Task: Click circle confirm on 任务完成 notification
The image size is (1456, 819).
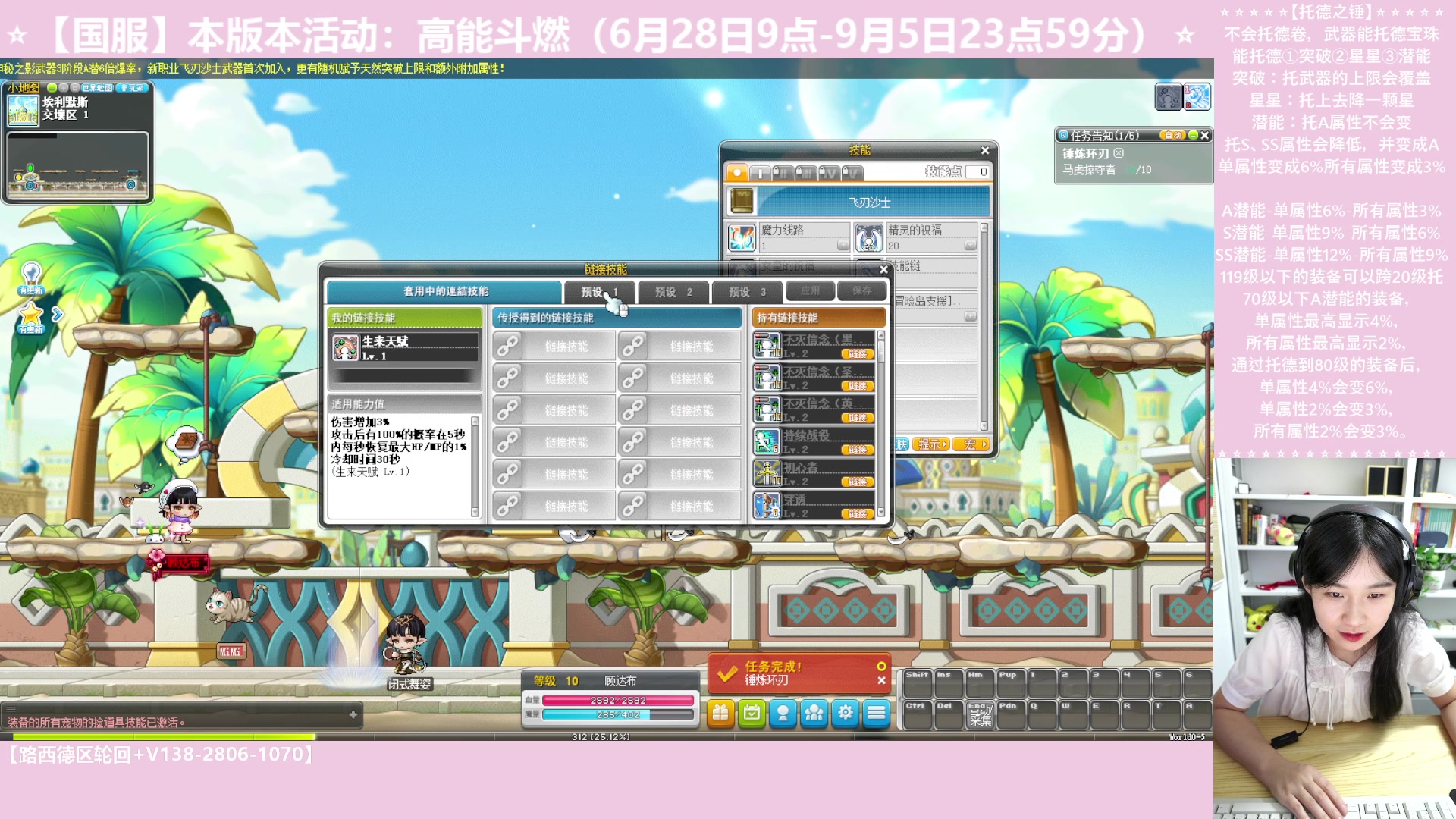Action: (881, 666)
